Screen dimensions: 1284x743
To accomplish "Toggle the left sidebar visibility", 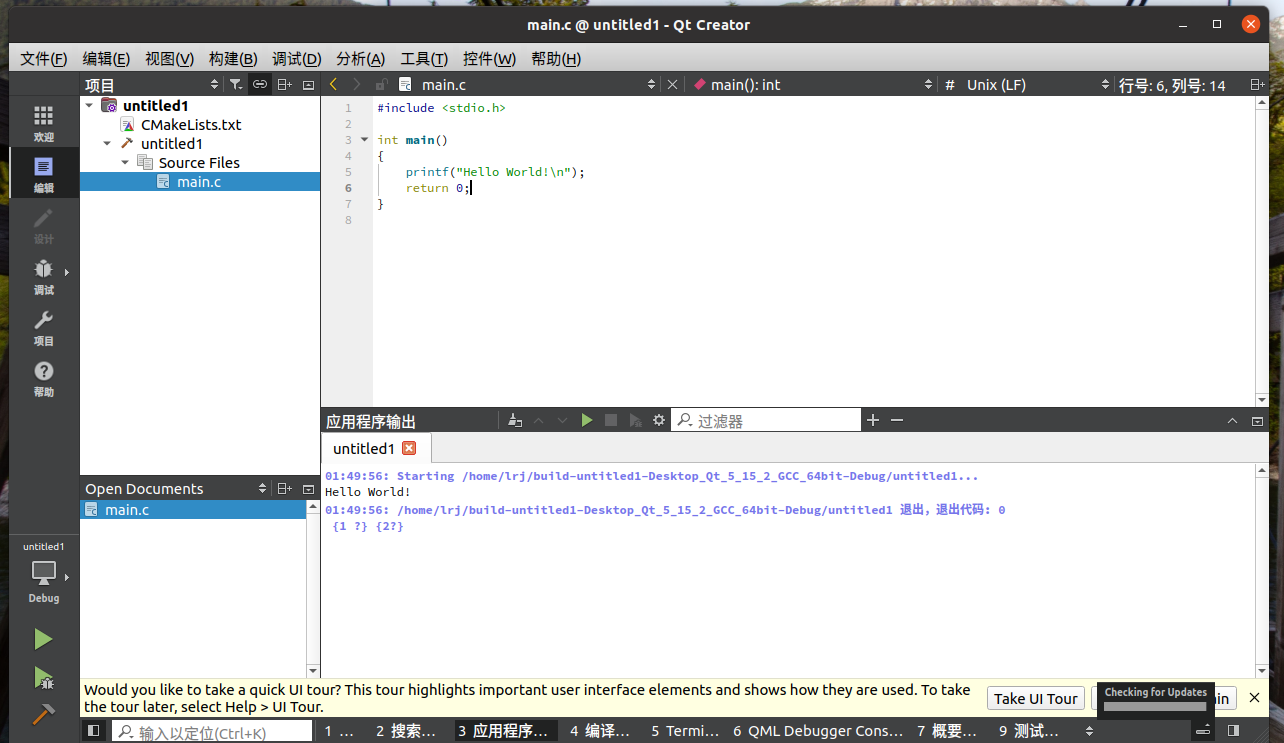I will [x=93, y=731].
